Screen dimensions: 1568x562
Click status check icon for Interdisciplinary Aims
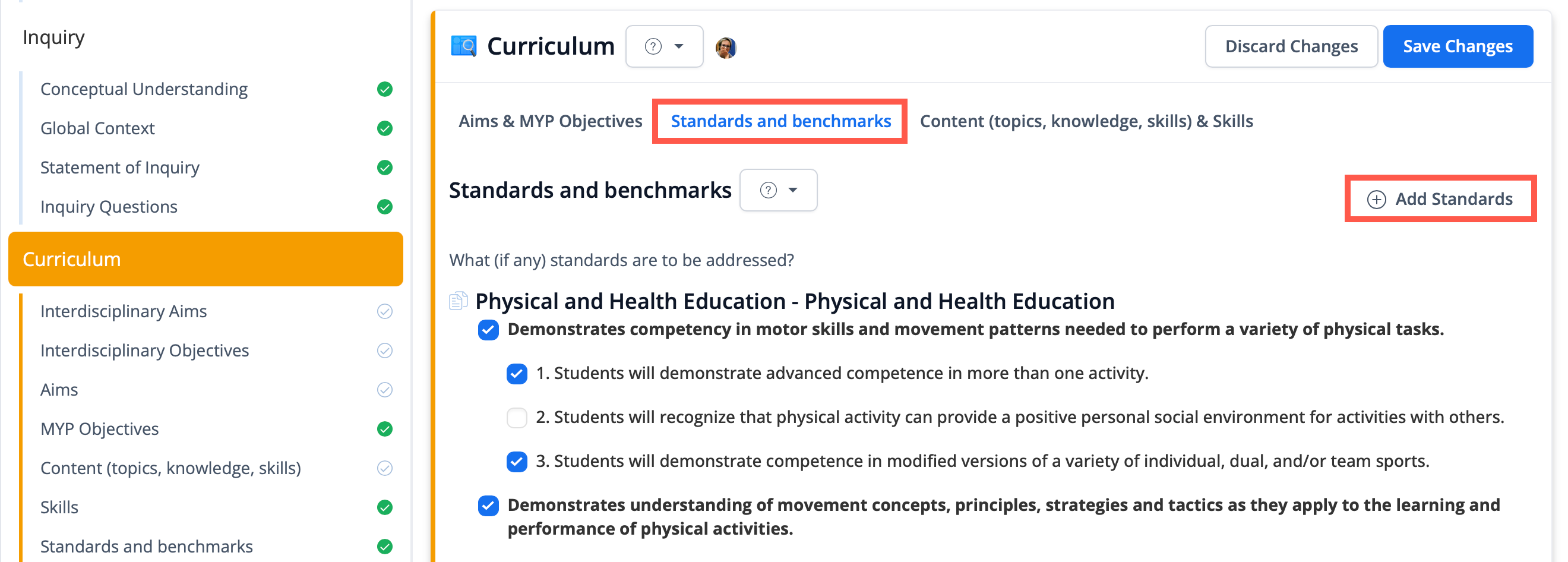point(385,312)
